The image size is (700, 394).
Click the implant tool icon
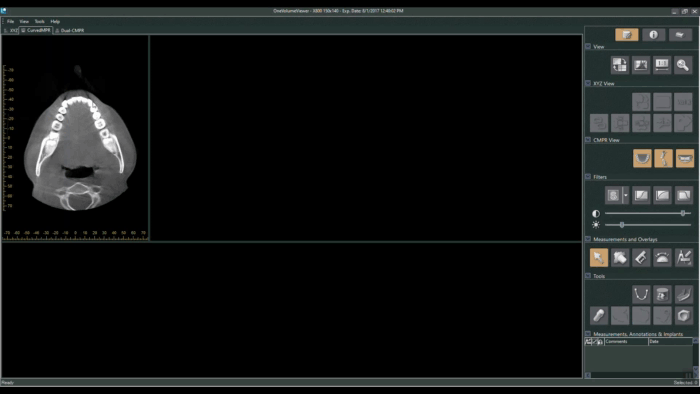(x=599, y=315)
